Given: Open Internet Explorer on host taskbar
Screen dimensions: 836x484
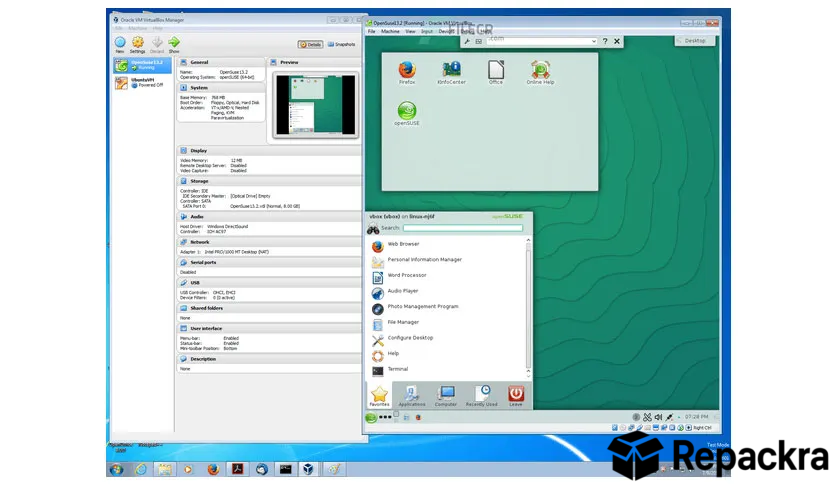Looking at the screenshot, I should [x=141, y=469].
